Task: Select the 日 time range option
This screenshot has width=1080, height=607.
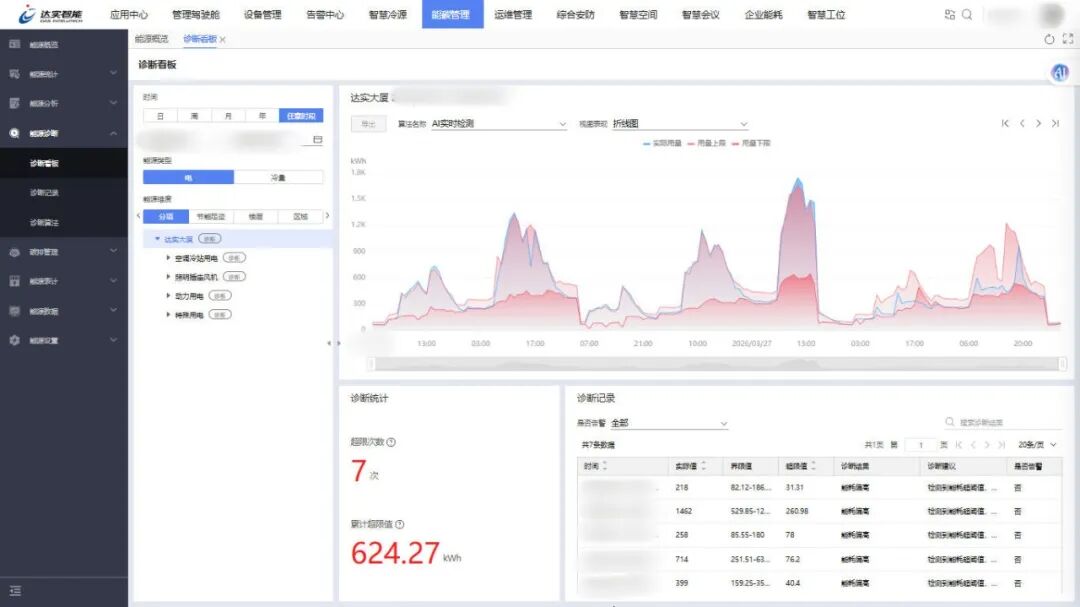Action: pos(160,116)
